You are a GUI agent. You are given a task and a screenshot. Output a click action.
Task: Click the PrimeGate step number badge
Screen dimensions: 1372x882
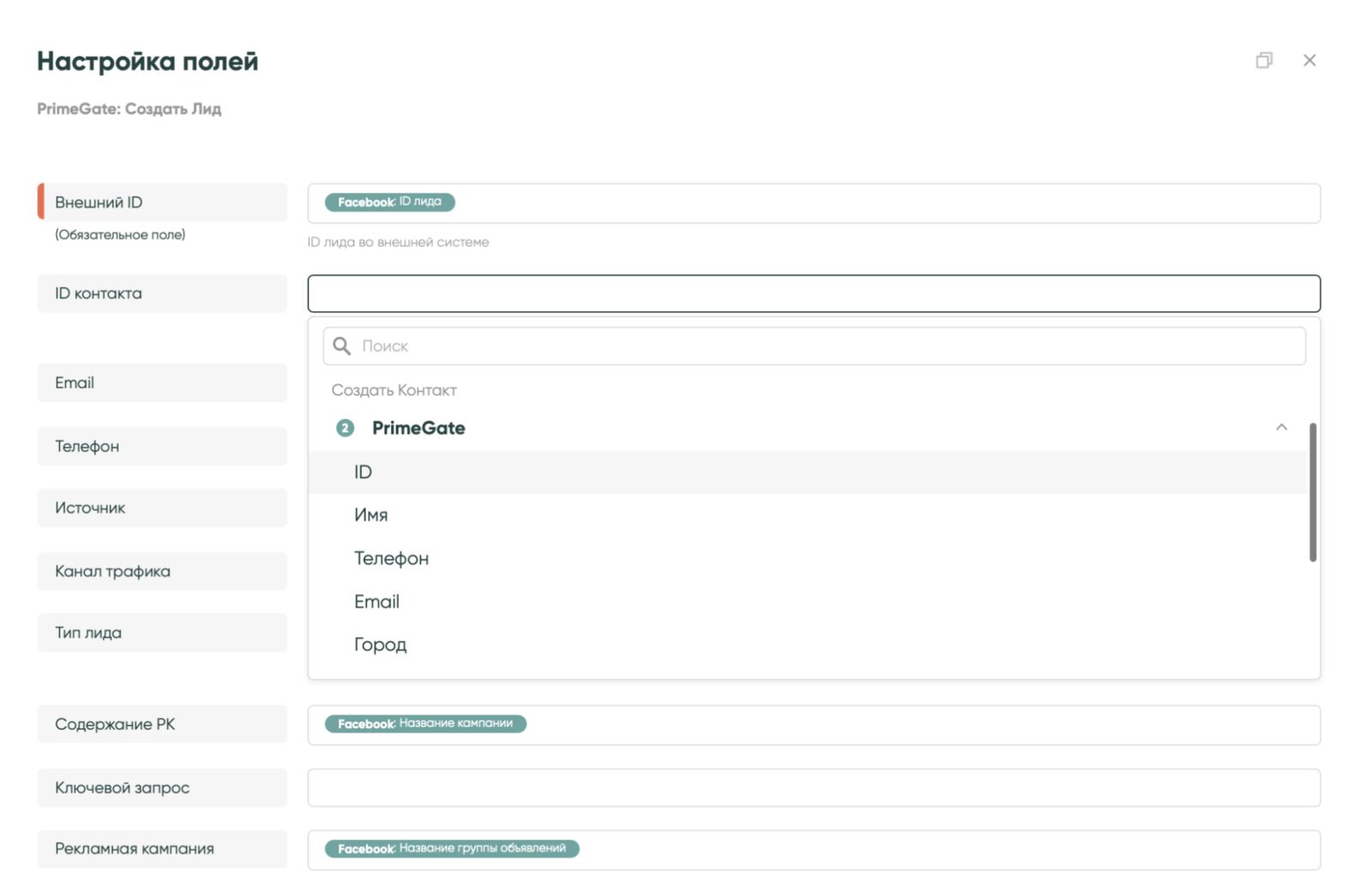pos(345,428)
